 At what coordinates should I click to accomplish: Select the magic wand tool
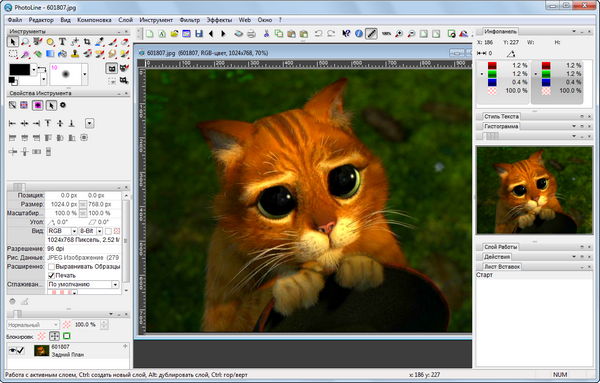[x=25, y=54]
